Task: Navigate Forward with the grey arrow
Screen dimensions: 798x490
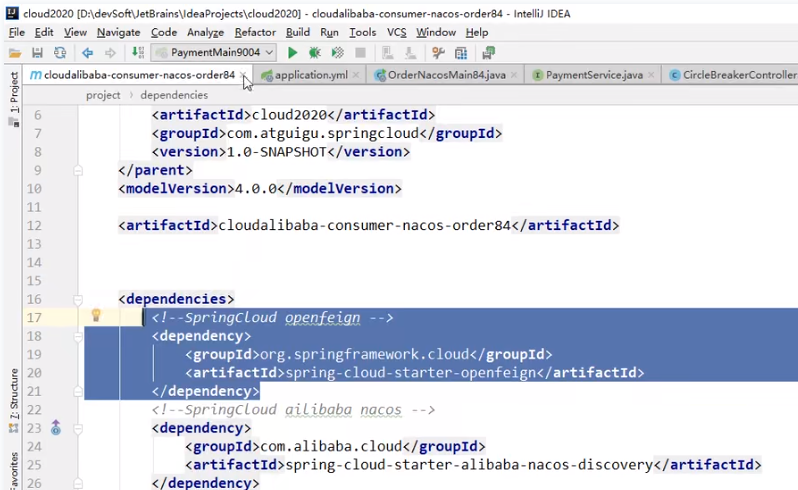Action: coord(110,53)
